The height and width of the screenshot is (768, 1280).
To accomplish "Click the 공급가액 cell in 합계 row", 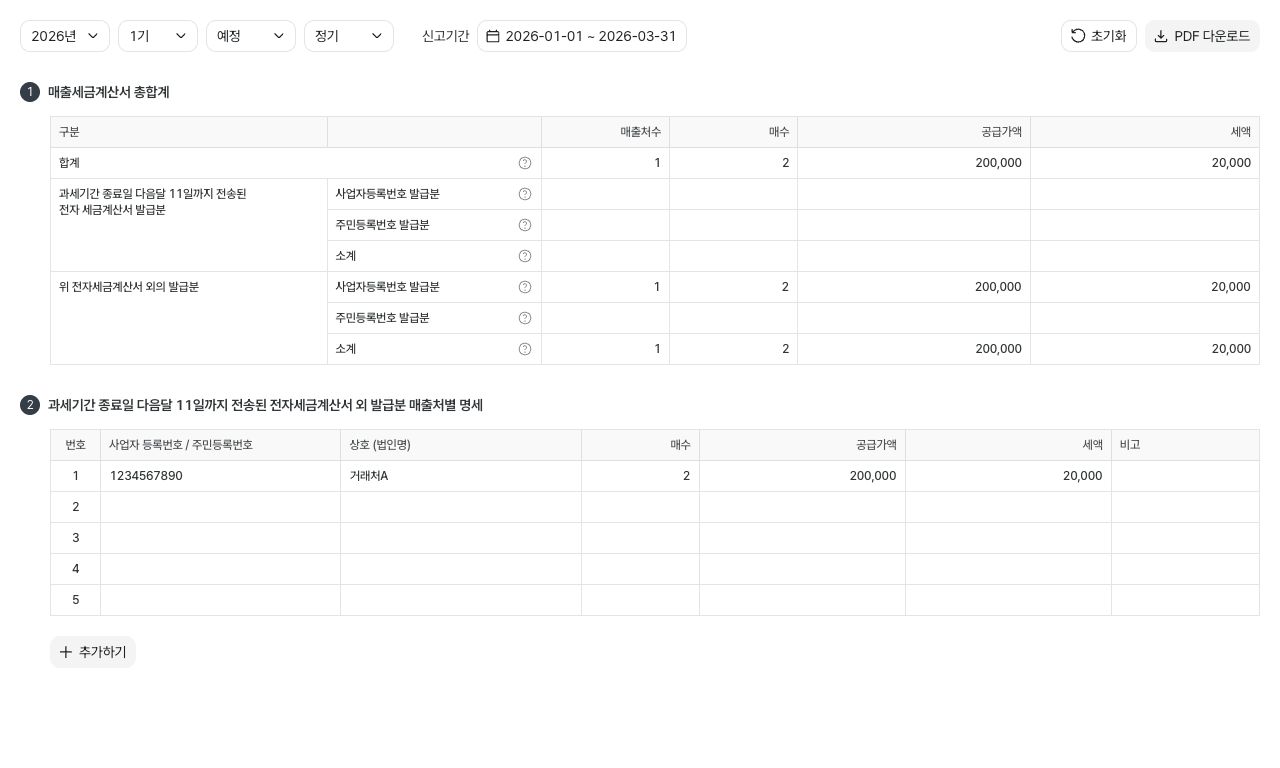I will click(x=914, y=163).
